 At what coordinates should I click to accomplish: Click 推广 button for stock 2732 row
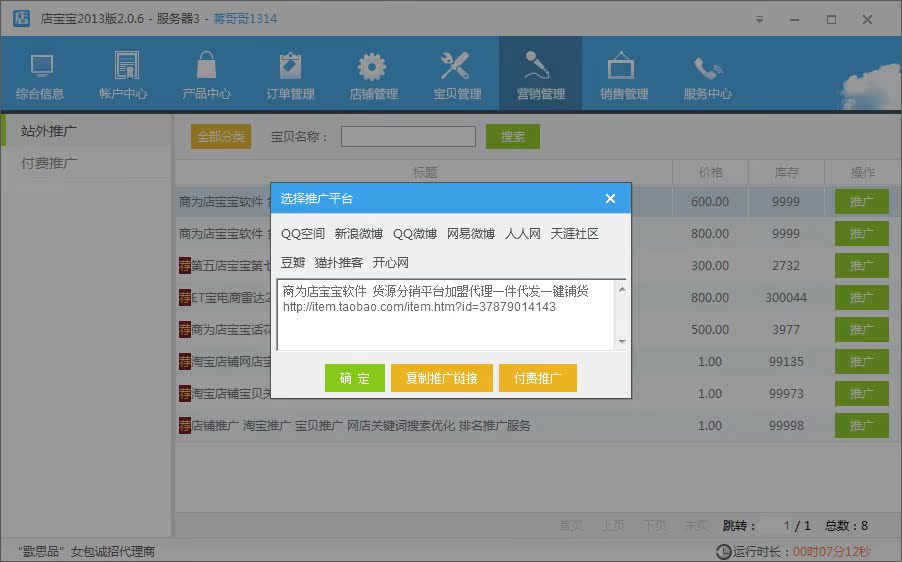[x=862, y=265]
